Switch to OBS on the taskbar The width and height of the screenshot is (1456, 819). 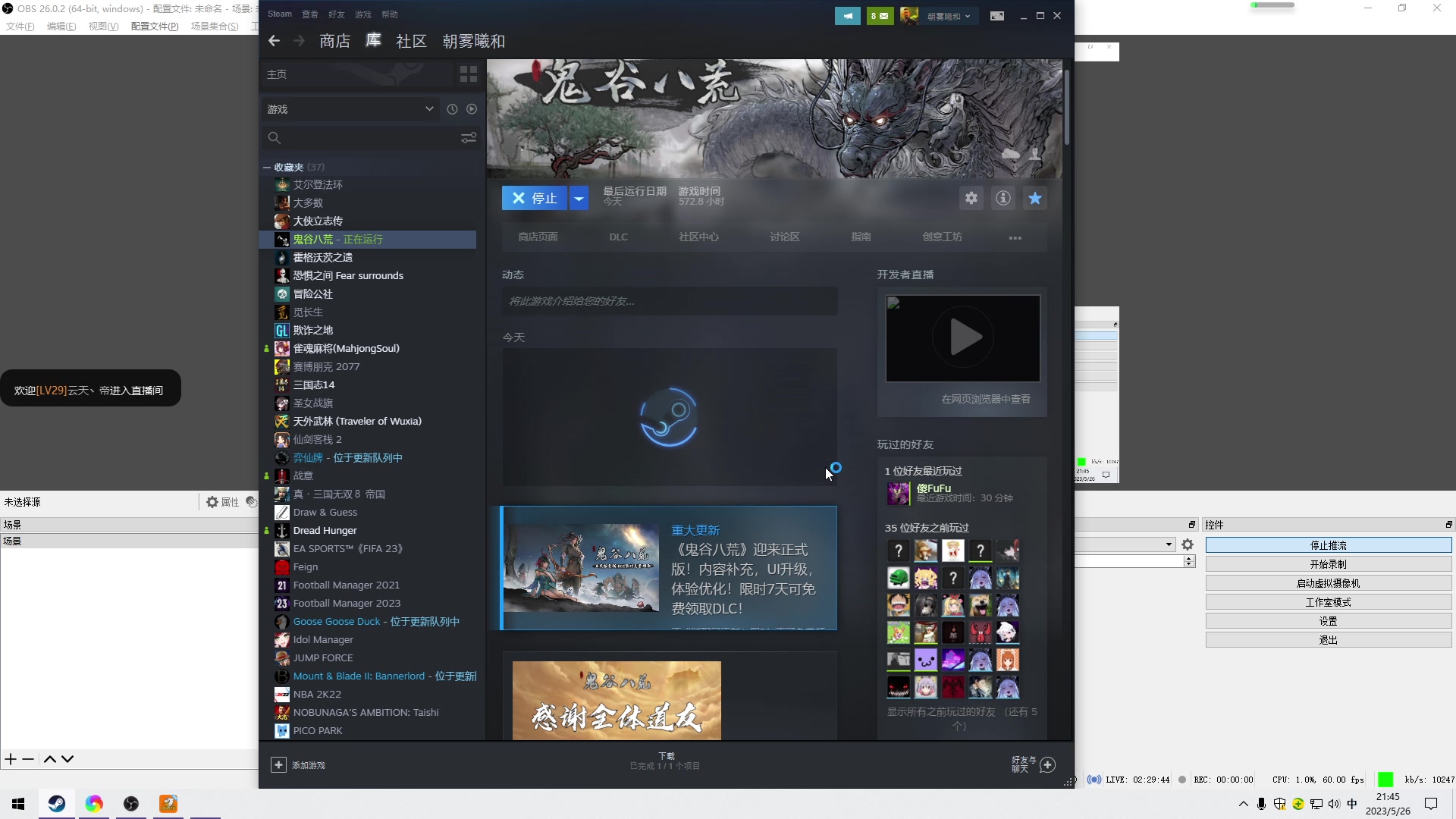[131, 804]
